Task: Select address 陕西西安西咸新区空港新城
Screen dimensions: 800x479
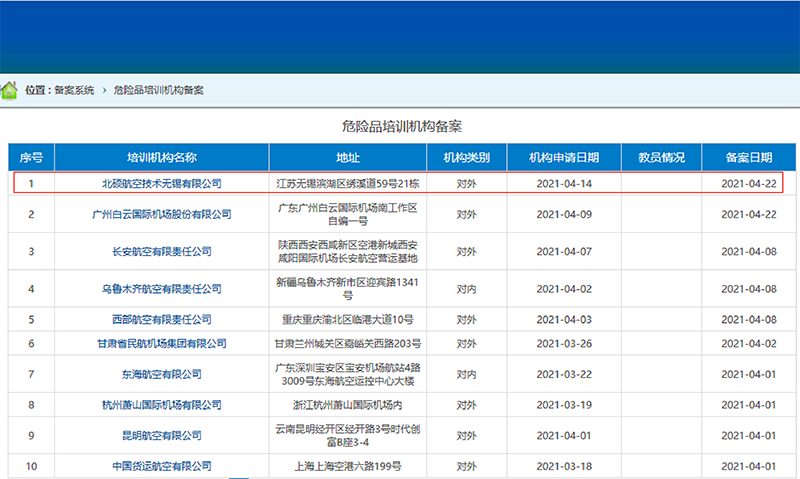Action: 348,251
